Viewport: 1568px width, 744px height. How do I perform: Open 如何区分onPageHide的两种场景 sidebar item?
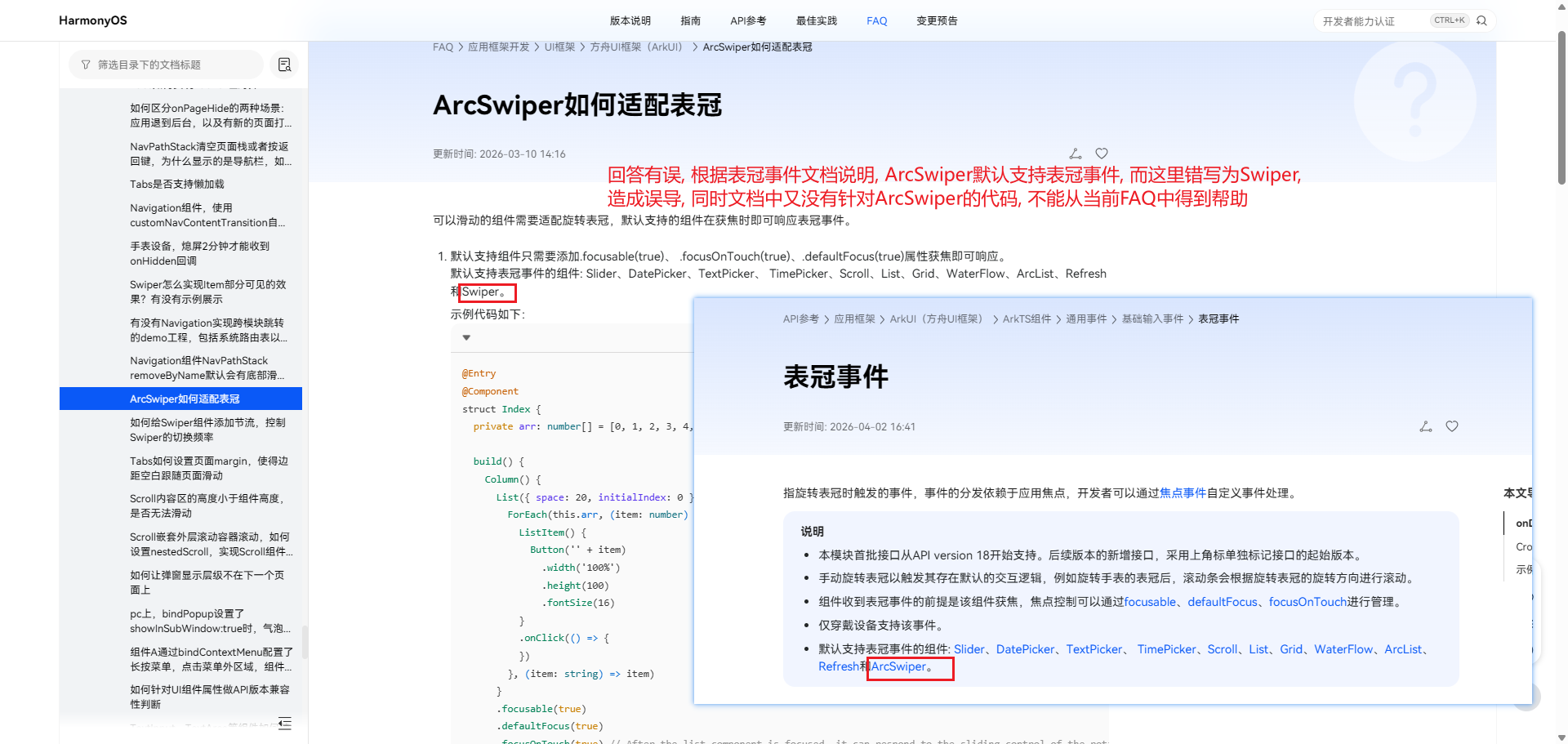point(211,115)
